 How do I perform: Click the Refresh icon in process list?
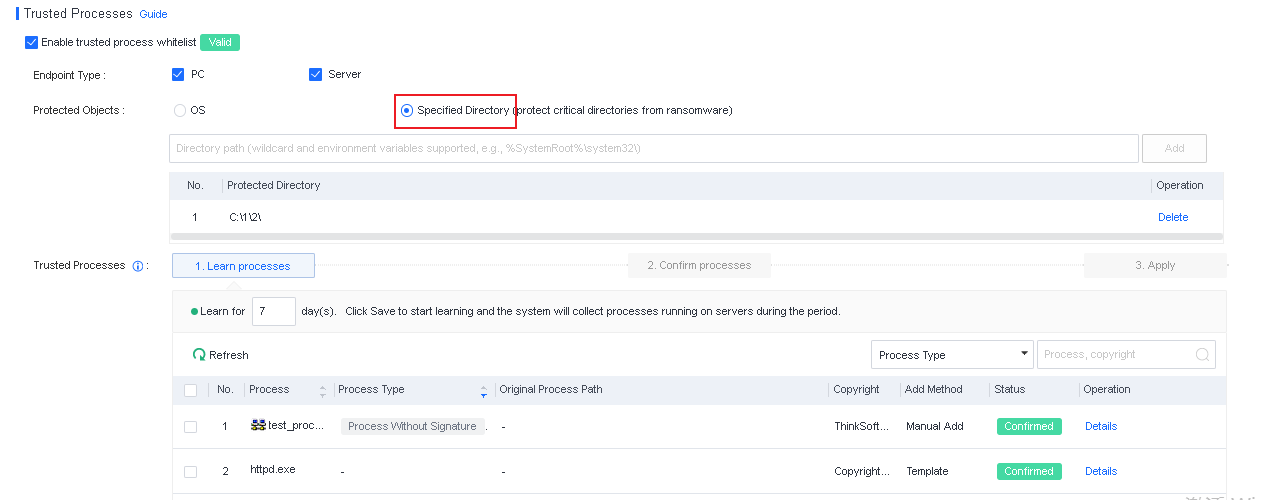click(199, 355)
